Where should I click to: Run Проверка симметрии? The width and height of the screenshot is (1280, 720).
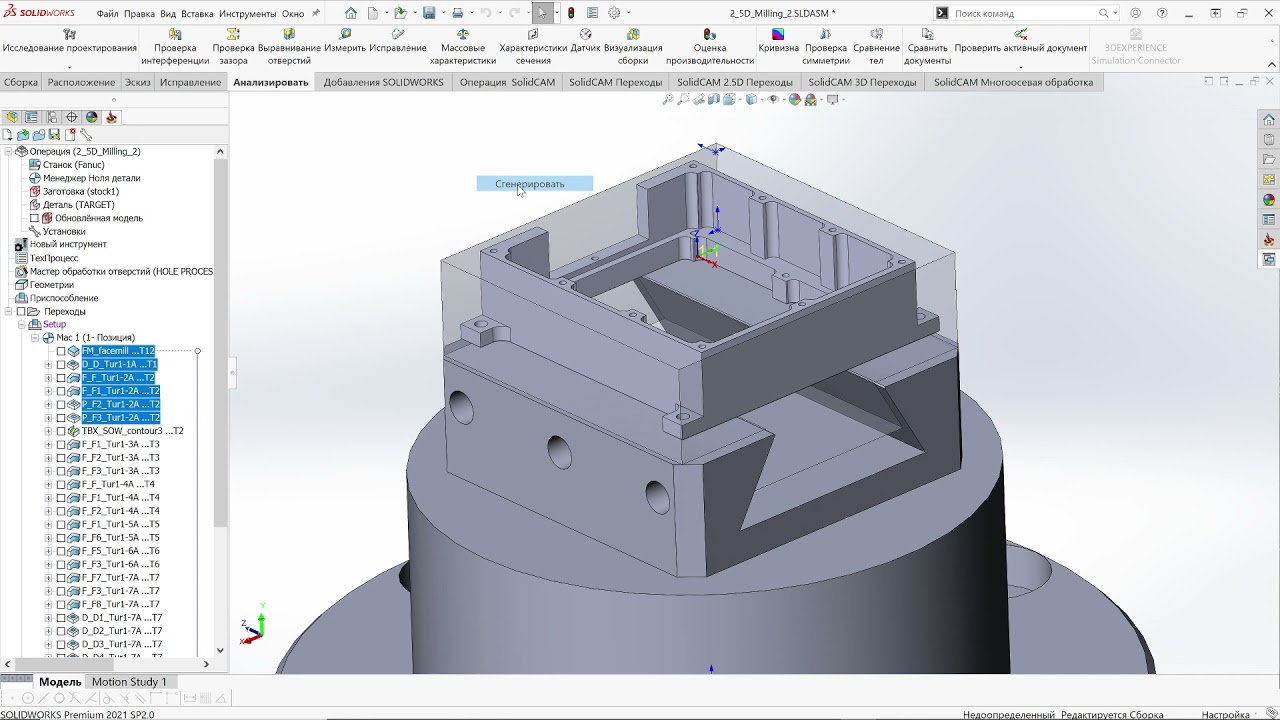[826, 47]
